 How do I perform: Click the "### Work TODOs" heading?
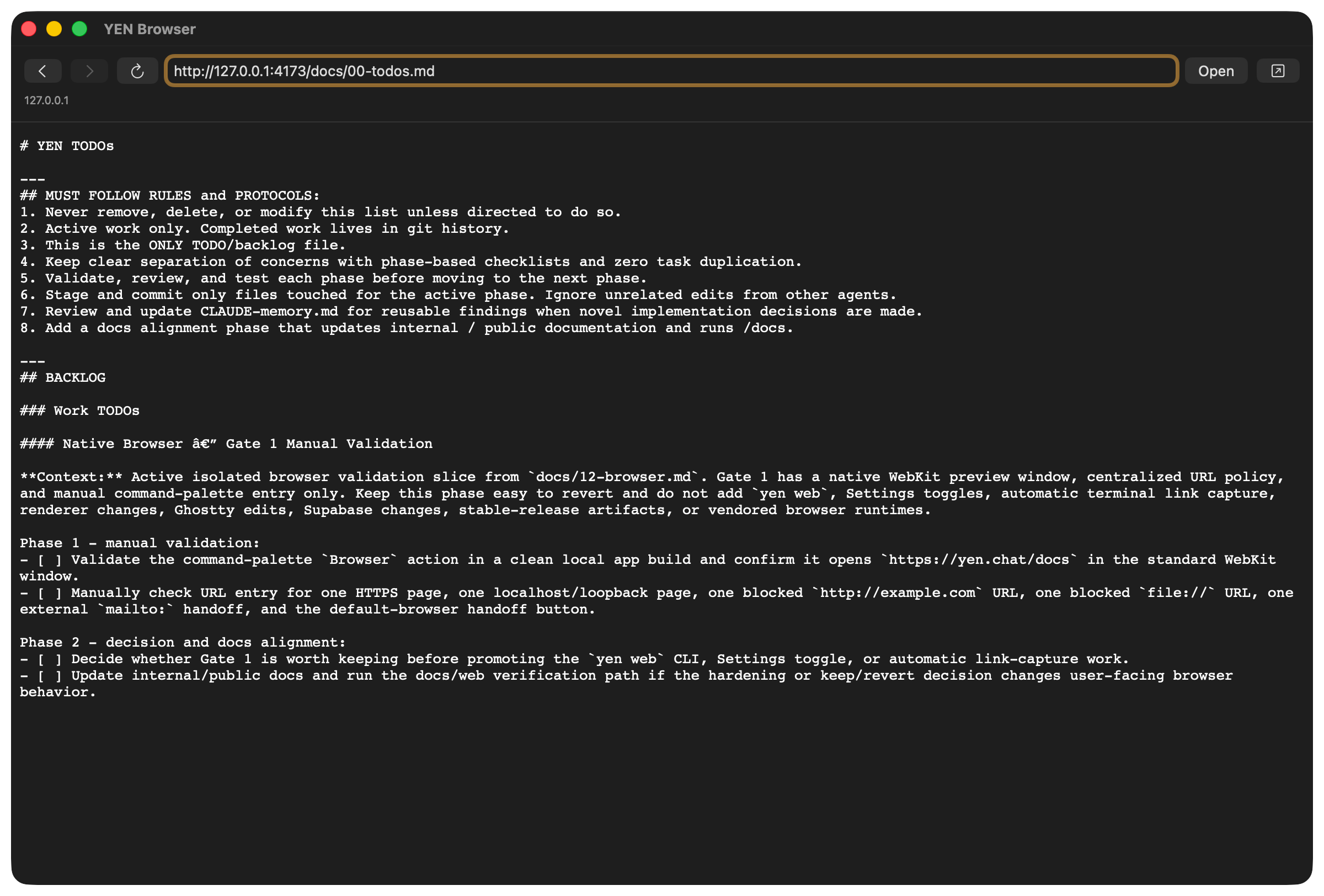[x=80, y=410]
